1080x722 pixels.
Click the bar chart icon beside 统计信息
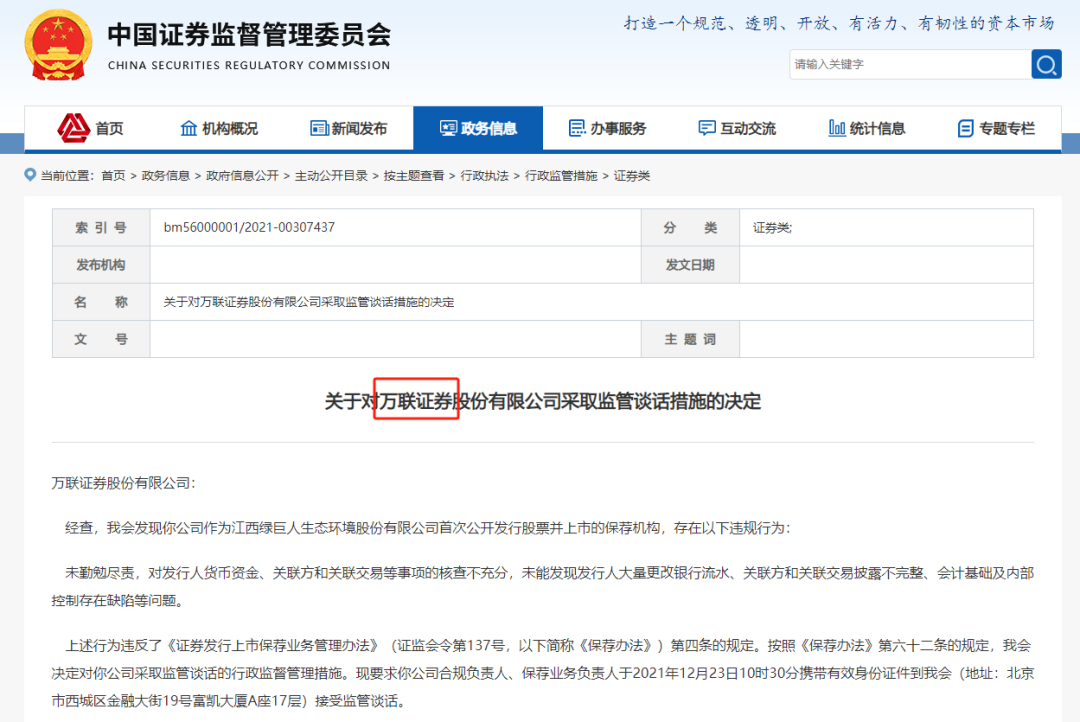click(x=837, y=128)
